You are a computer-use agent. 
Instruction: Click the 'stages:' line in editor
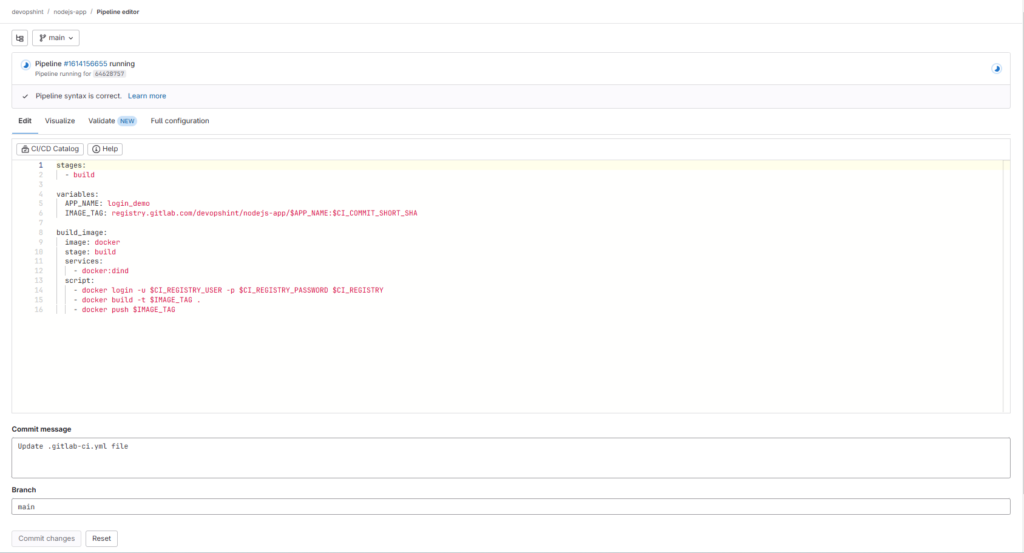pos(71,165)
